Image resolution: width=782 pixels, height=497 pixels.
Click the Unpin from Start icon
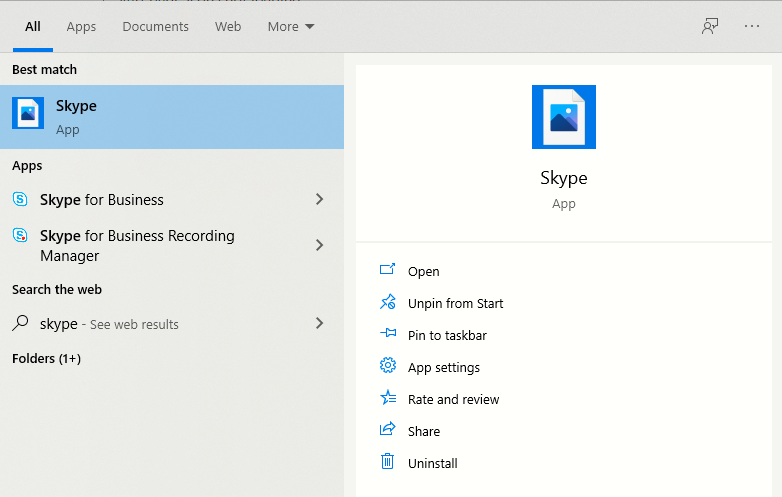click(x=388, y=302)
